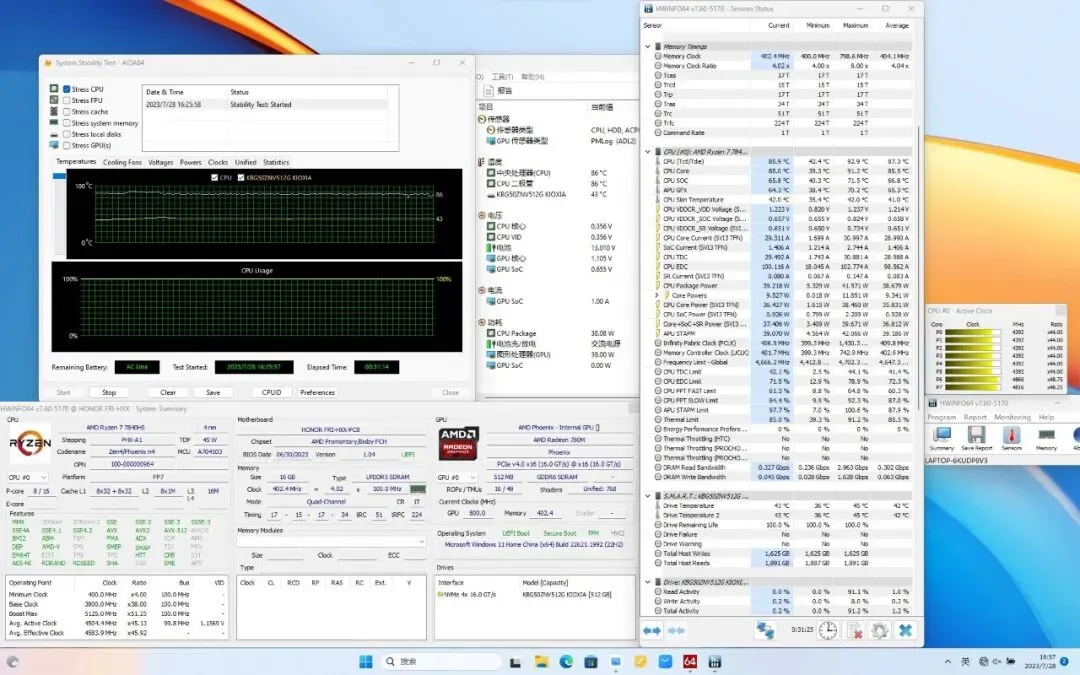Tick Stress local disks option
This screenshot has height=675, width=1080.
pyautogui.click(x=67, y=134)
